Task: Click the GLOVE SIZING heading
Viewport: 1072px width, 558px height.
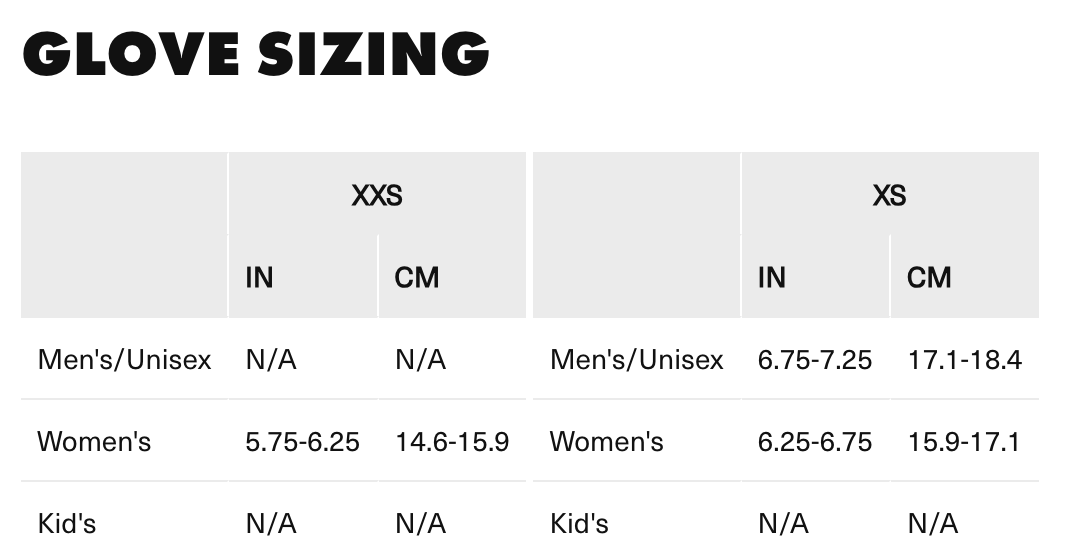Action: coord(256,53)
